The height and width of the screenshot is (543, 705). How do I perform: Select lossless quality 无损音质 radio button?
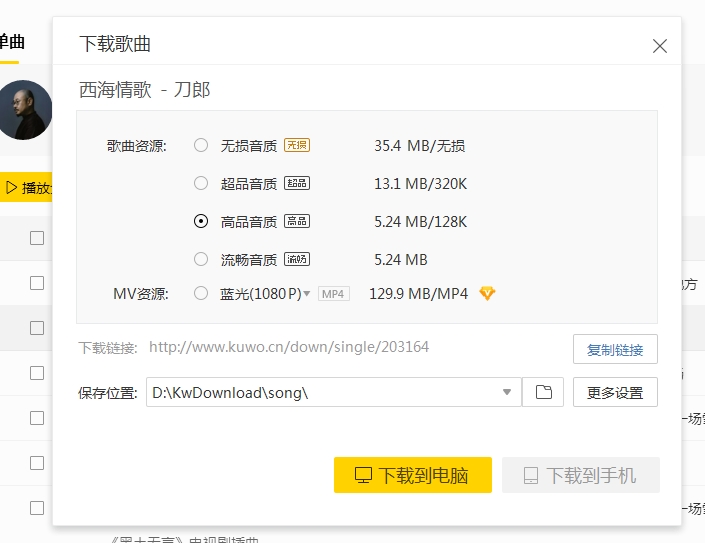tap(201, 145)
